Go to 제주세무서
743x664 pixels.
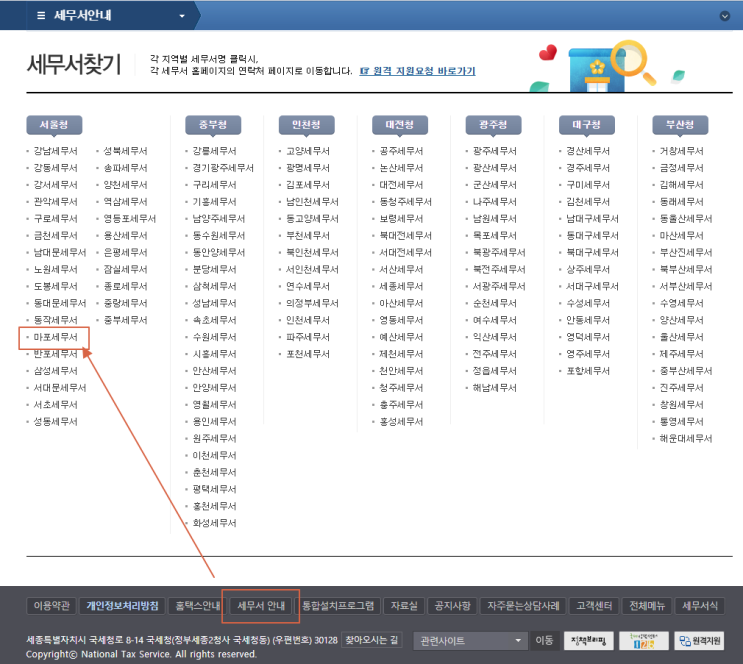681,354
